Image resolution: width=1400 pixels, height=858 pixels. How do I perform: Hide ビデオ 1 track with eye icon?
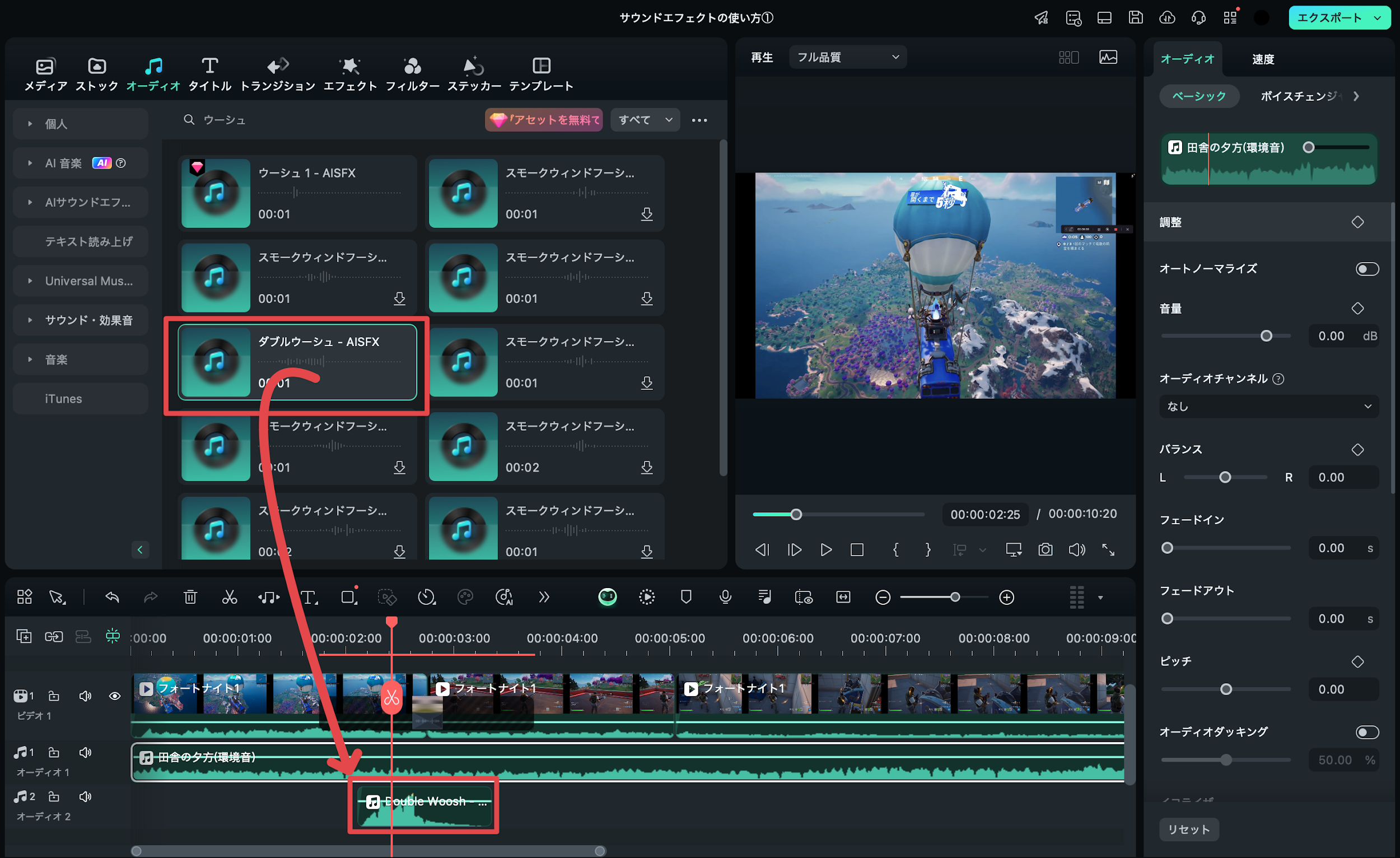pyautogui.click(x=115, y=696)
